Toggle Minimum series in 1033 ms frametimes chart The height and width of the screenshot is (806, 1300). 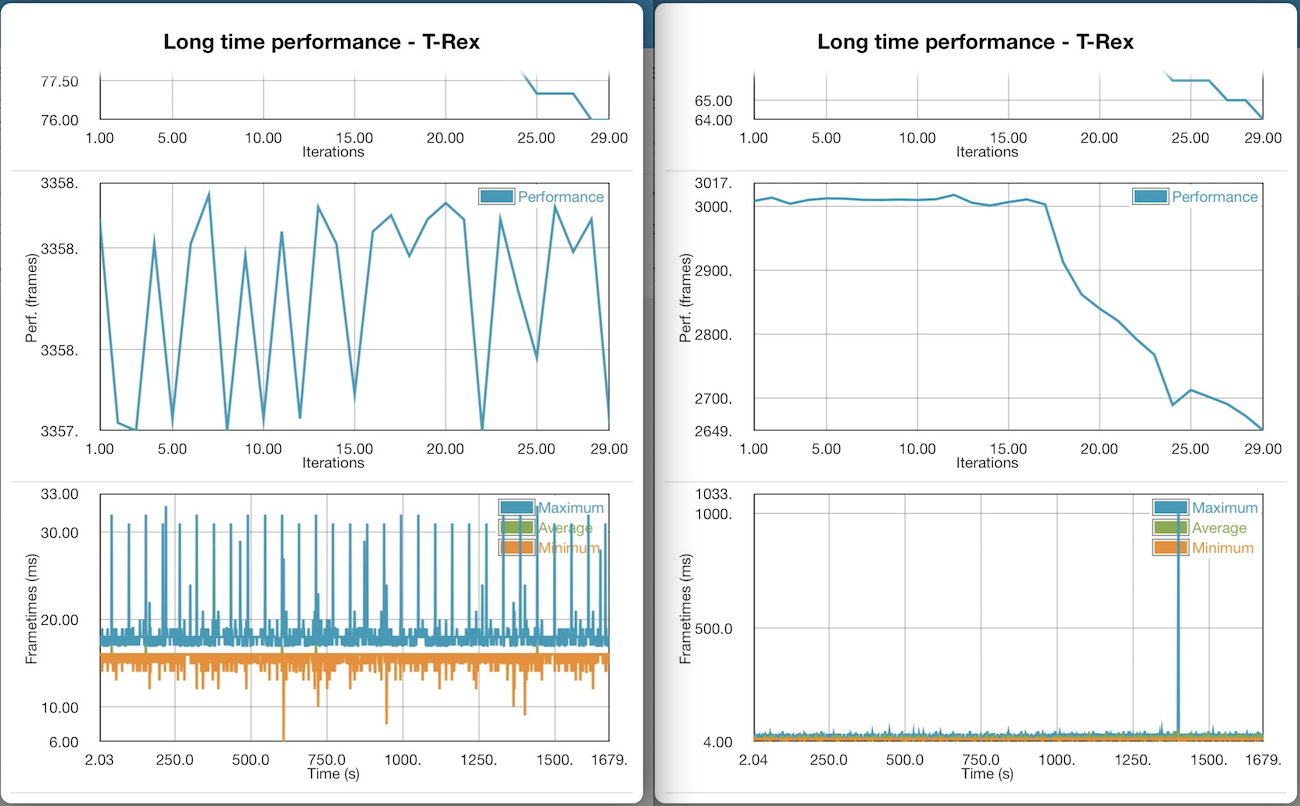[x=1170, y=547]
